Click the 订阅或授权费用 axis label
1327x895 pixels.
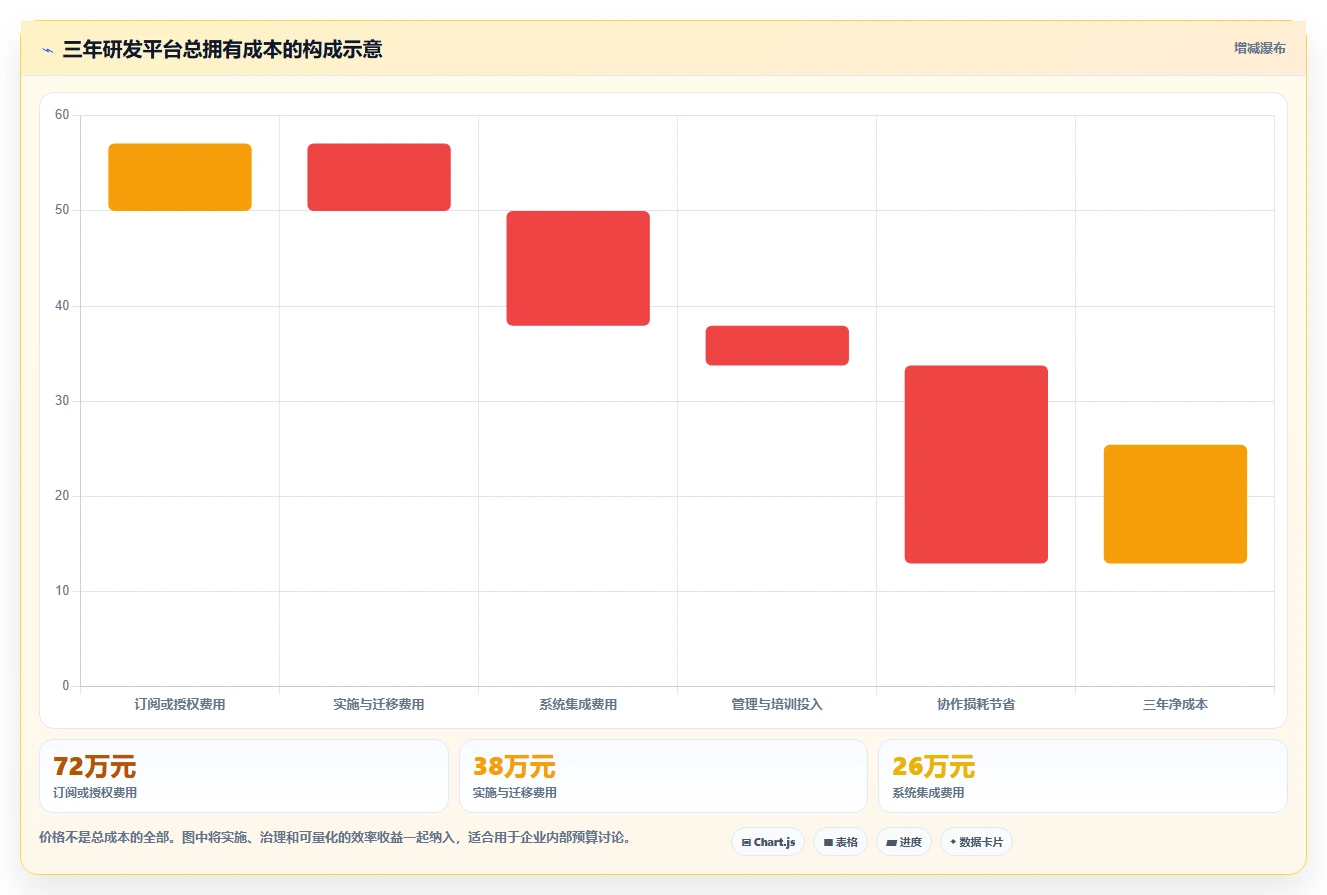(x=180, y=704)
